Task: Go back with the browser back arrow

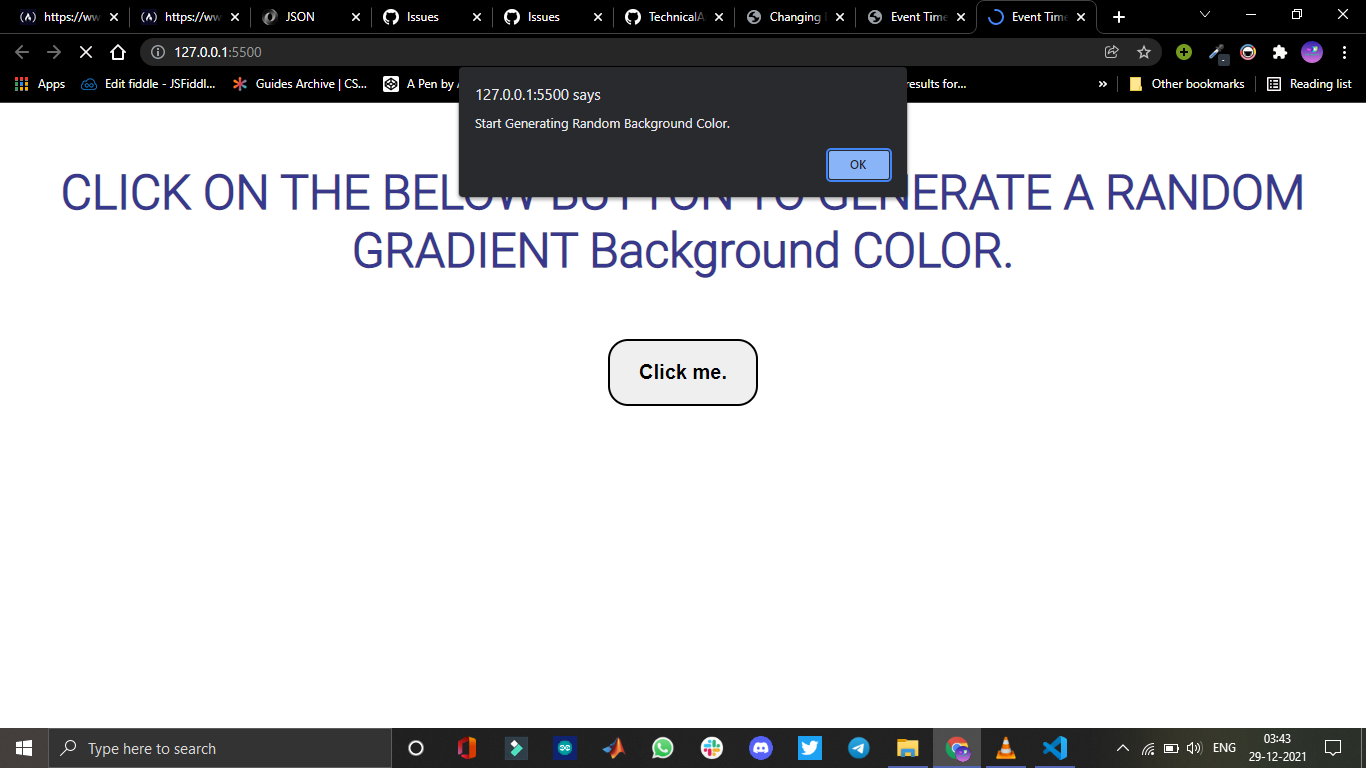Action: pos(22,52)
